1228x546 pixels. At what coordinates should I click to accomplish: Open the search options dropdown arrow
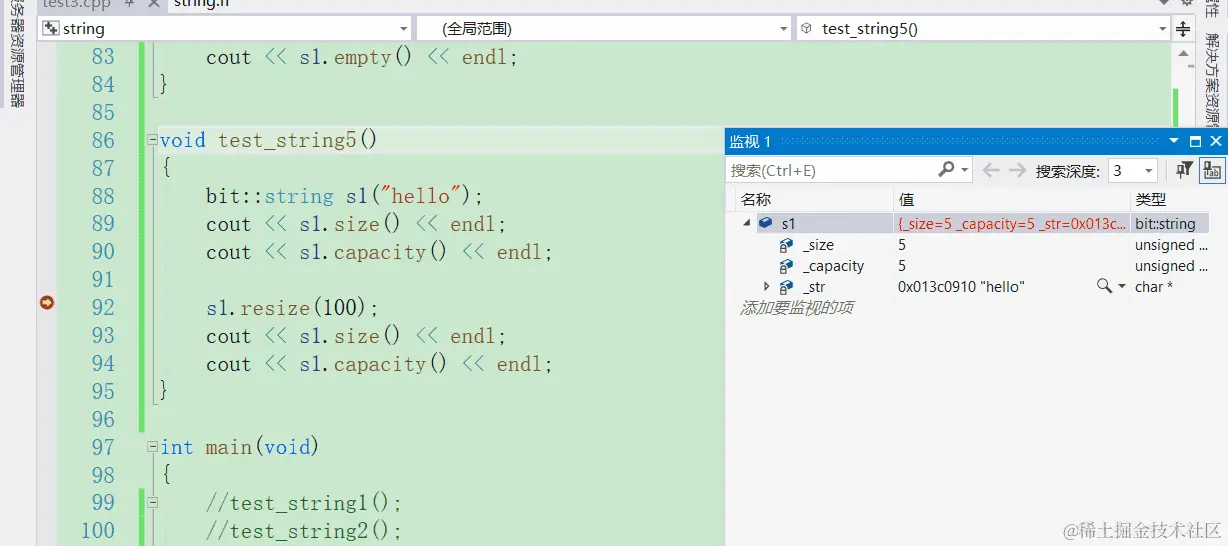964,171
